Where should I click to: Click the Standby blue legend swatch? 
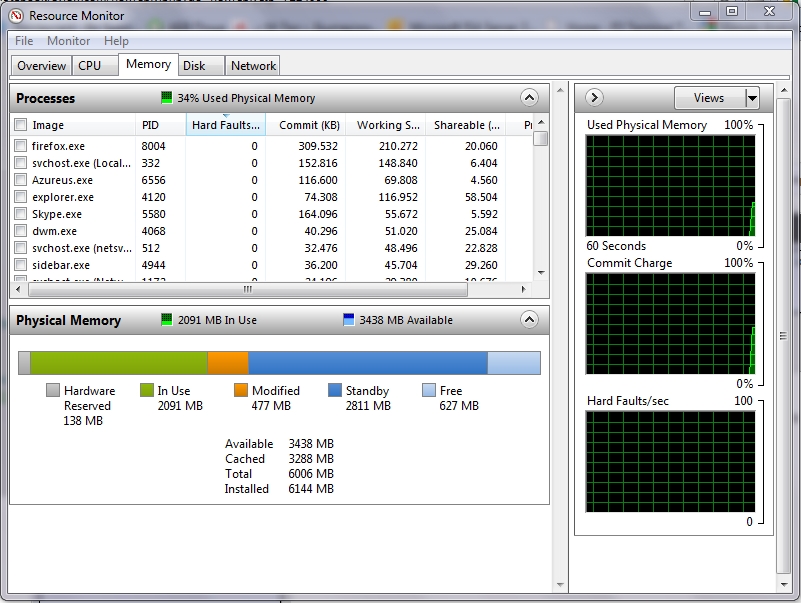pyautogui.click(x=335, y=390)
